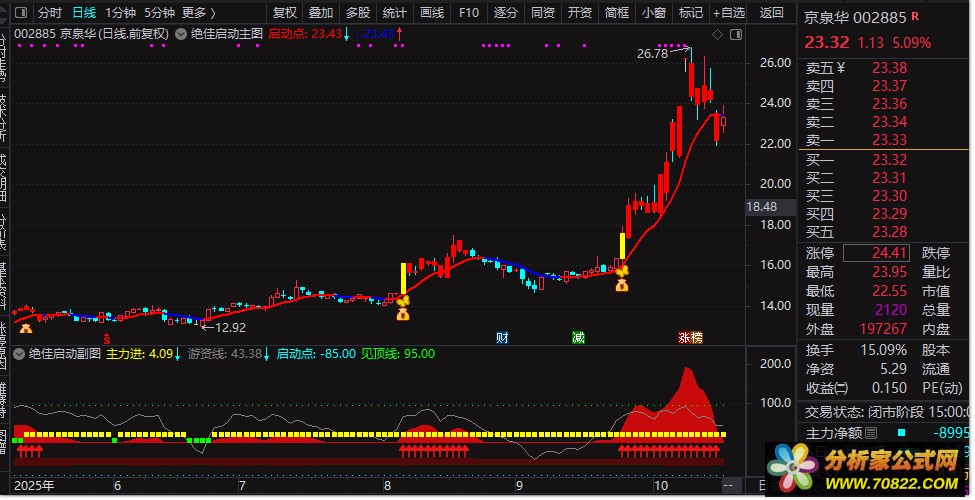Click the red R mark beside 002885

(x=915, y=16)
